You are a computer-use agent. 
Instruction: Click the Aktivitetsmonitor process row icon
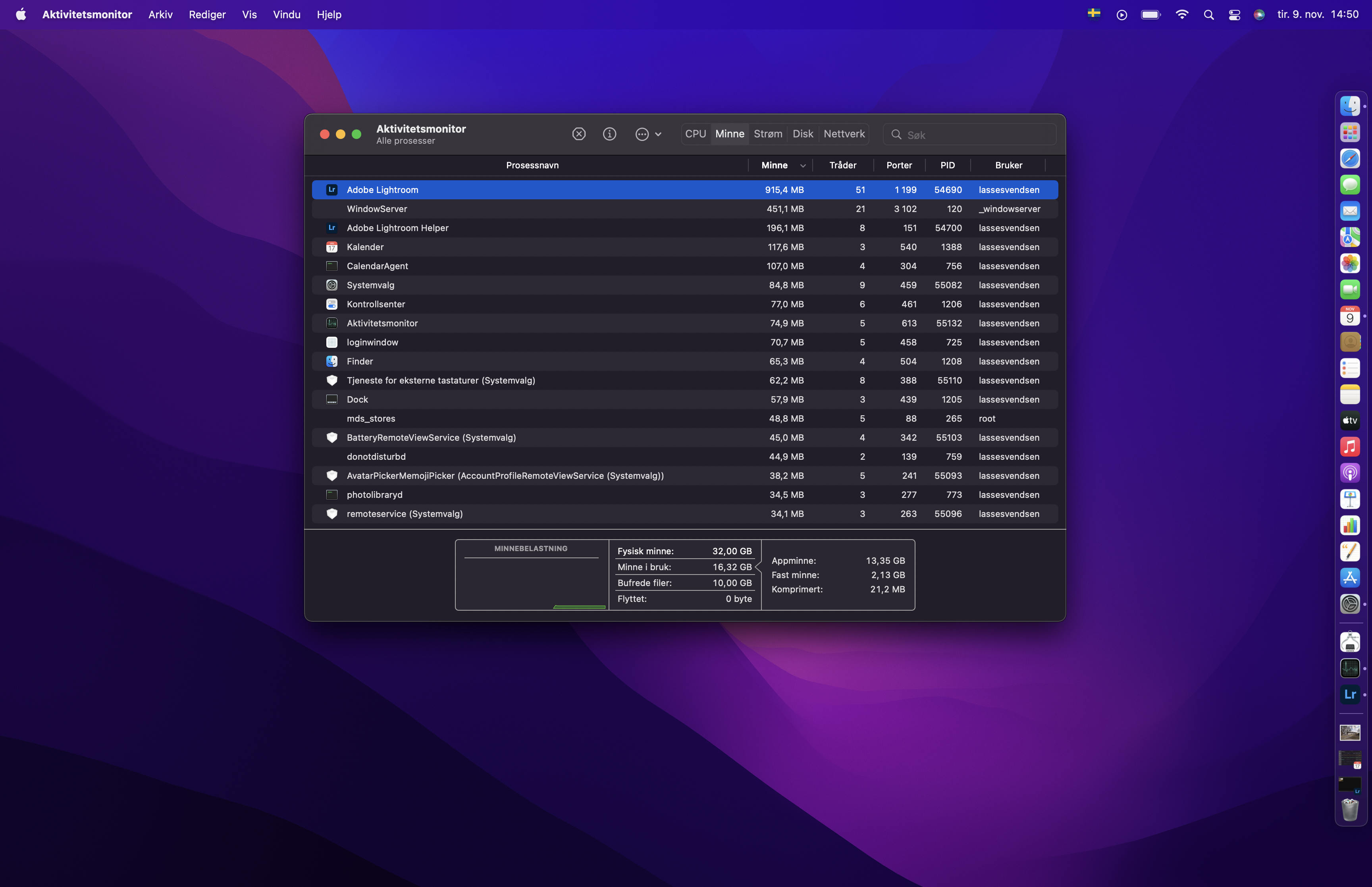coord(331,322)
